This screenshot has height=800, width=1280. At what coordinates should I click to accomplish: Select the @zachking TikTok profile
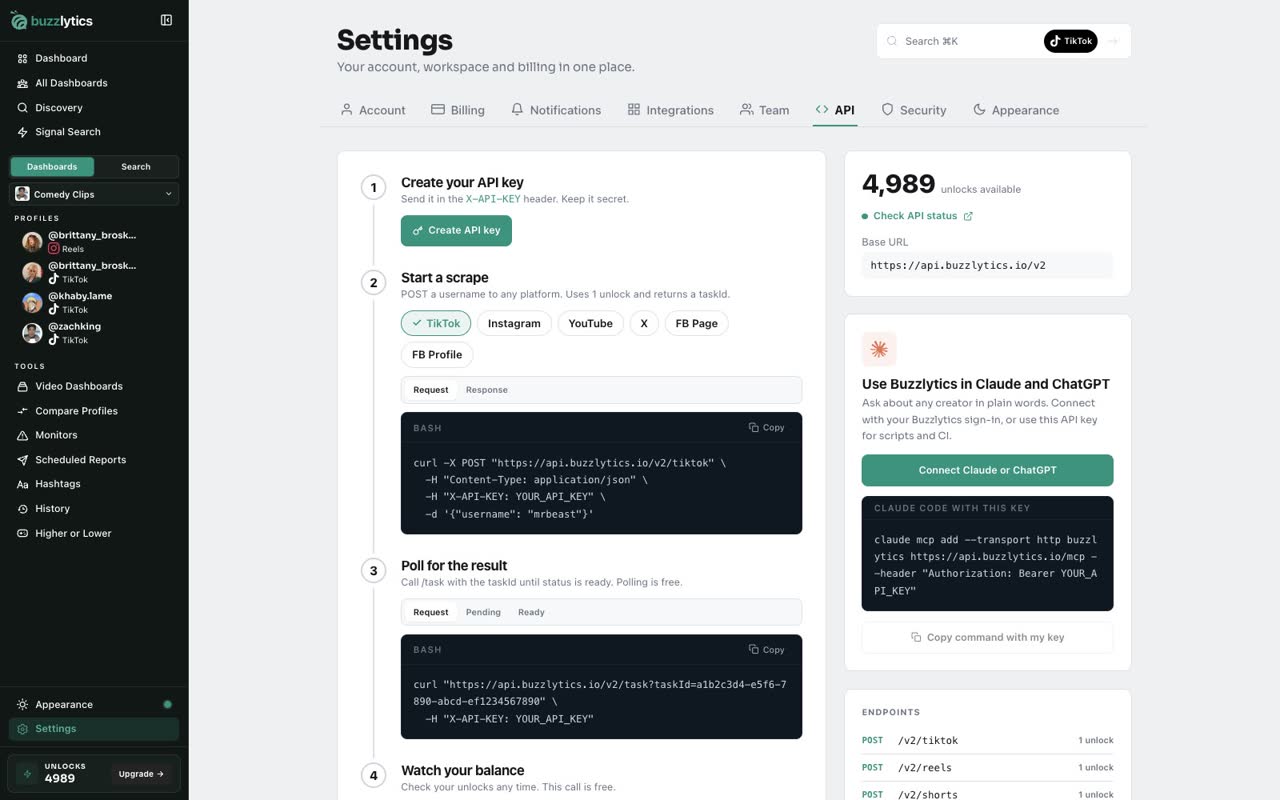click(x=94, y=333)
